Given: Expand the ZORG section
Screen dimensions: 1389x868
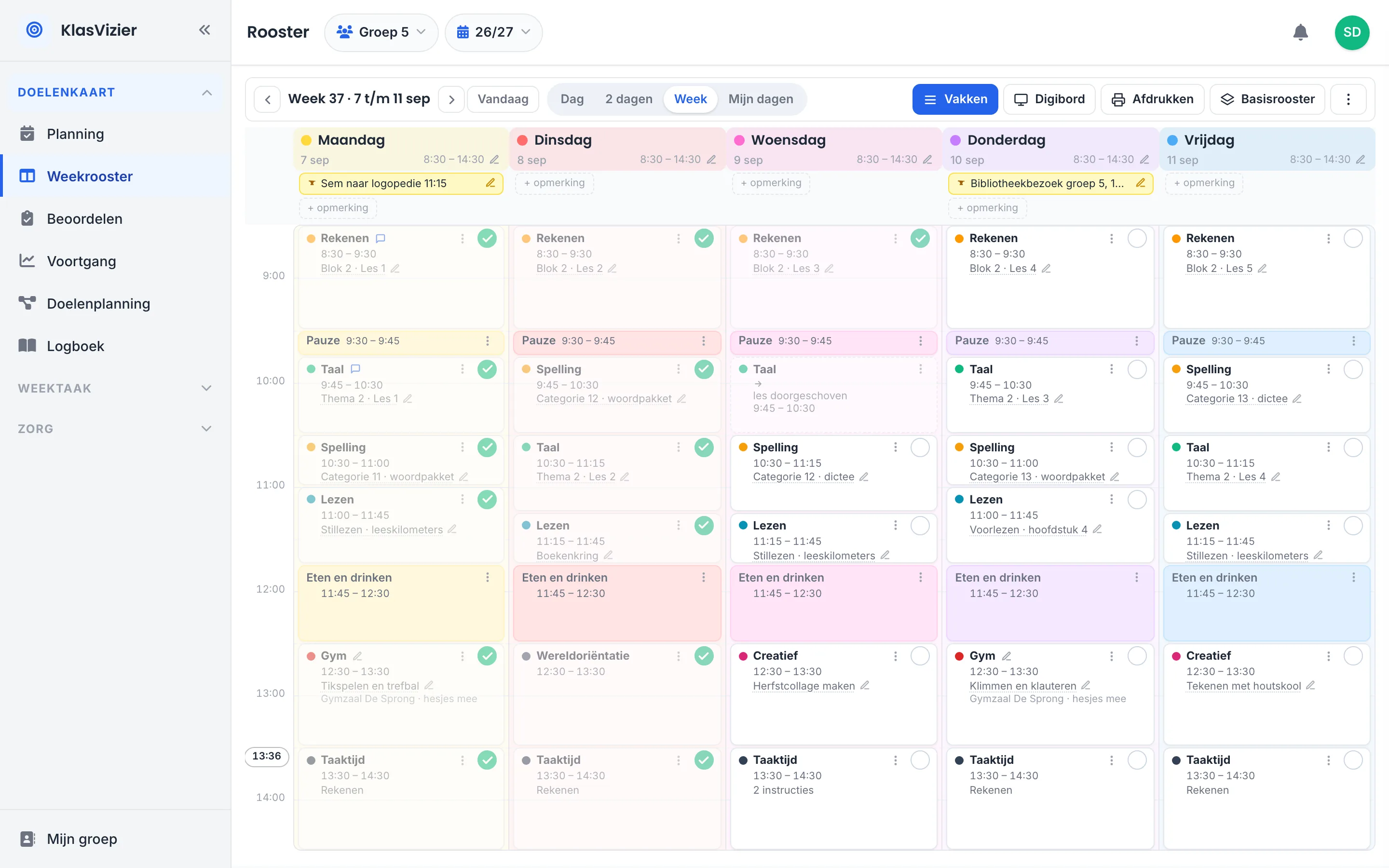Looking at the screenshot, I should [115, 429].
